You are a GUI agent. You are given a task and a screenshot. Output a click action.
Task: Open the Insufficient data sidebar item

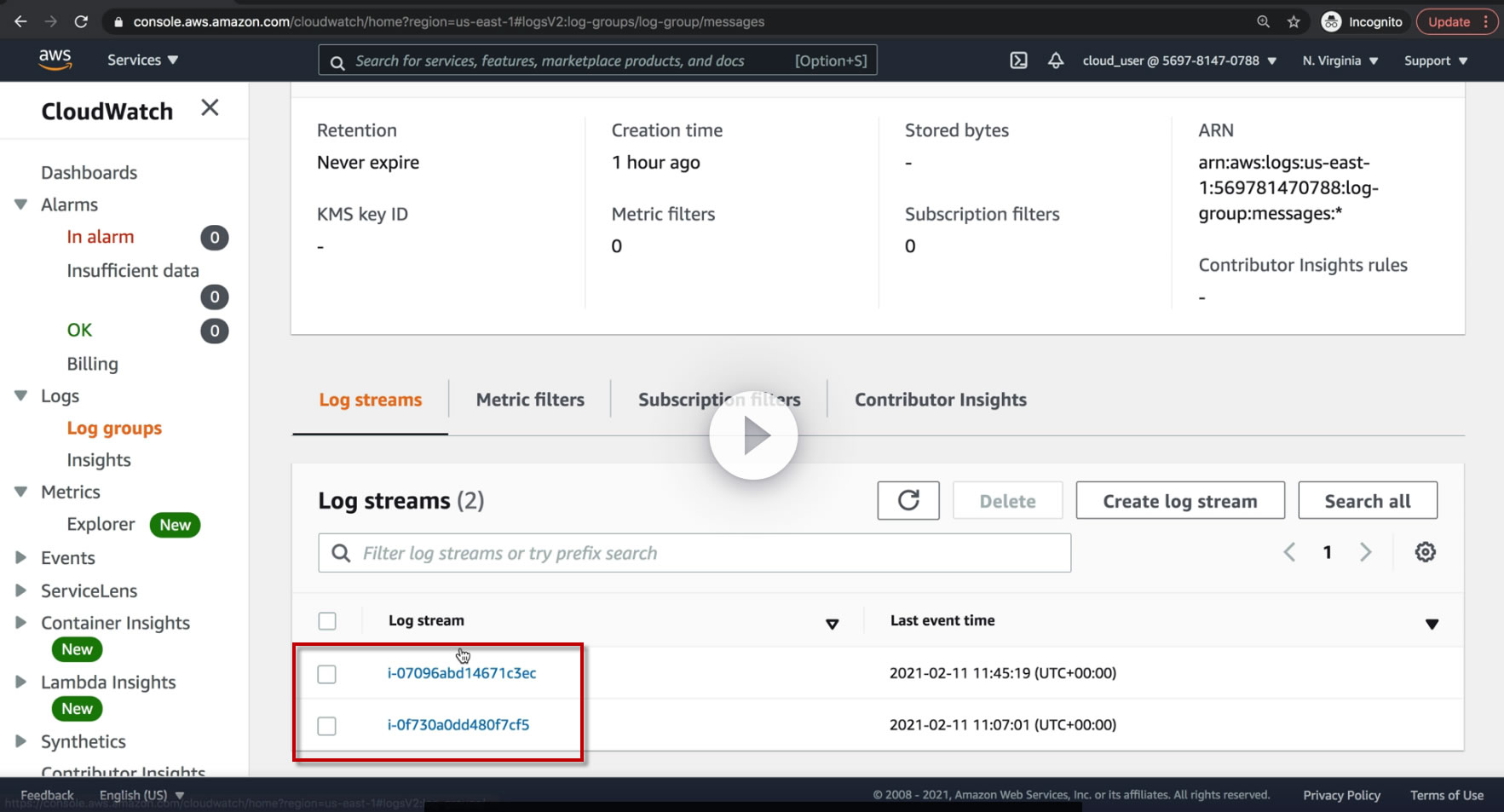pyautogui.click(x=133, y=270)
